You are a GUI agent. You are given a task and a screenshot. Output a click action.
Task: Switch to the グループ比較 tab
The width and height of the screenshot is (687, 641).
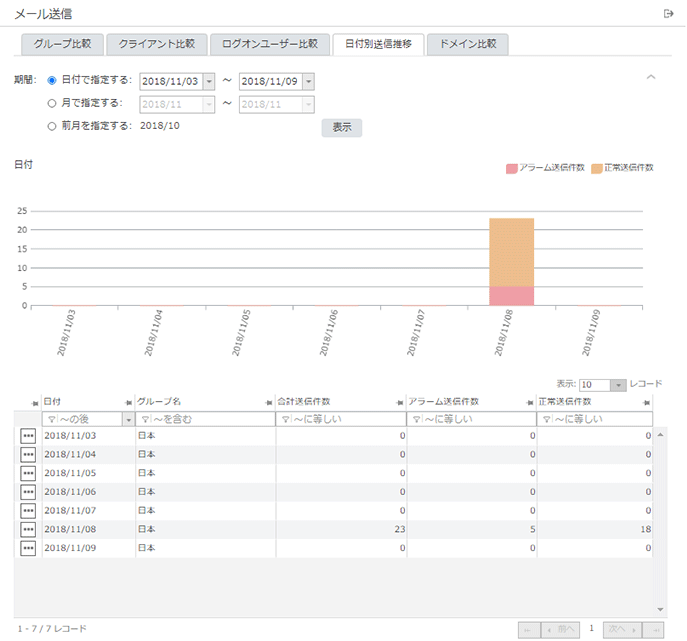[x=63, y=44]
